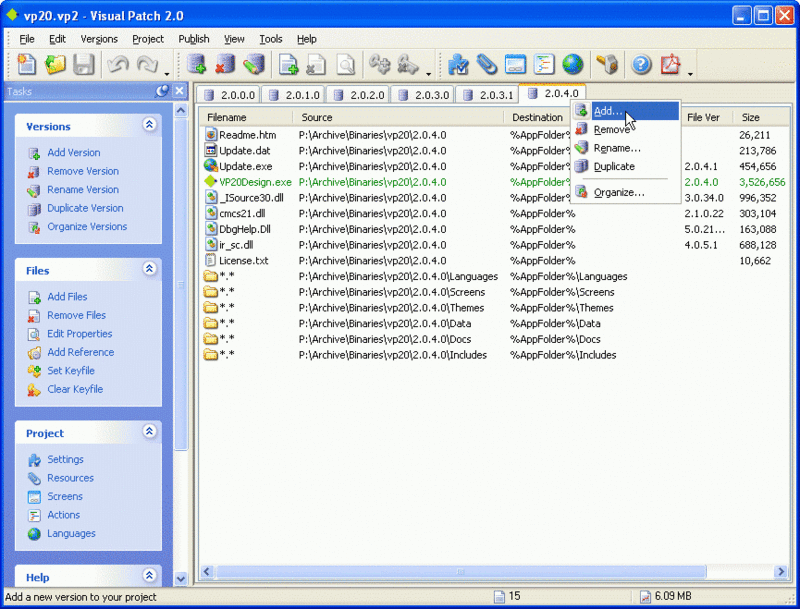The height and width of the screenshot is (609, 800).
Task: Click the Remove Version toolbar icon
Action: click(x=225, y=65)
